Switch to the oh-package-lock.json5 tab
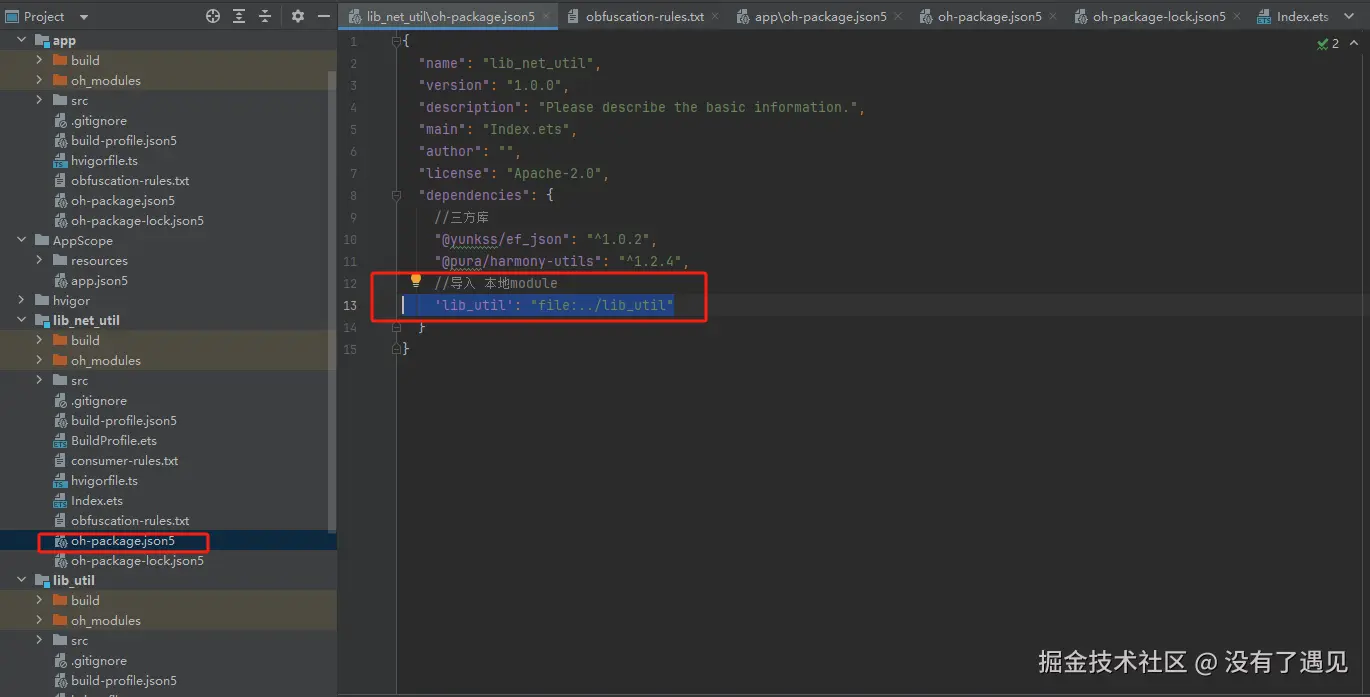 [1159, 17]
